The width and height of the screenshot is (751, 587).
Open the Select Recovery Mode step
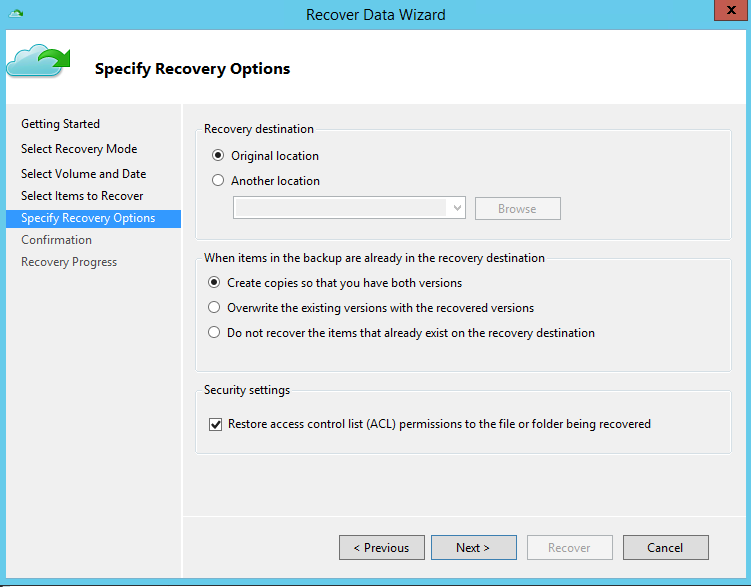79,149
